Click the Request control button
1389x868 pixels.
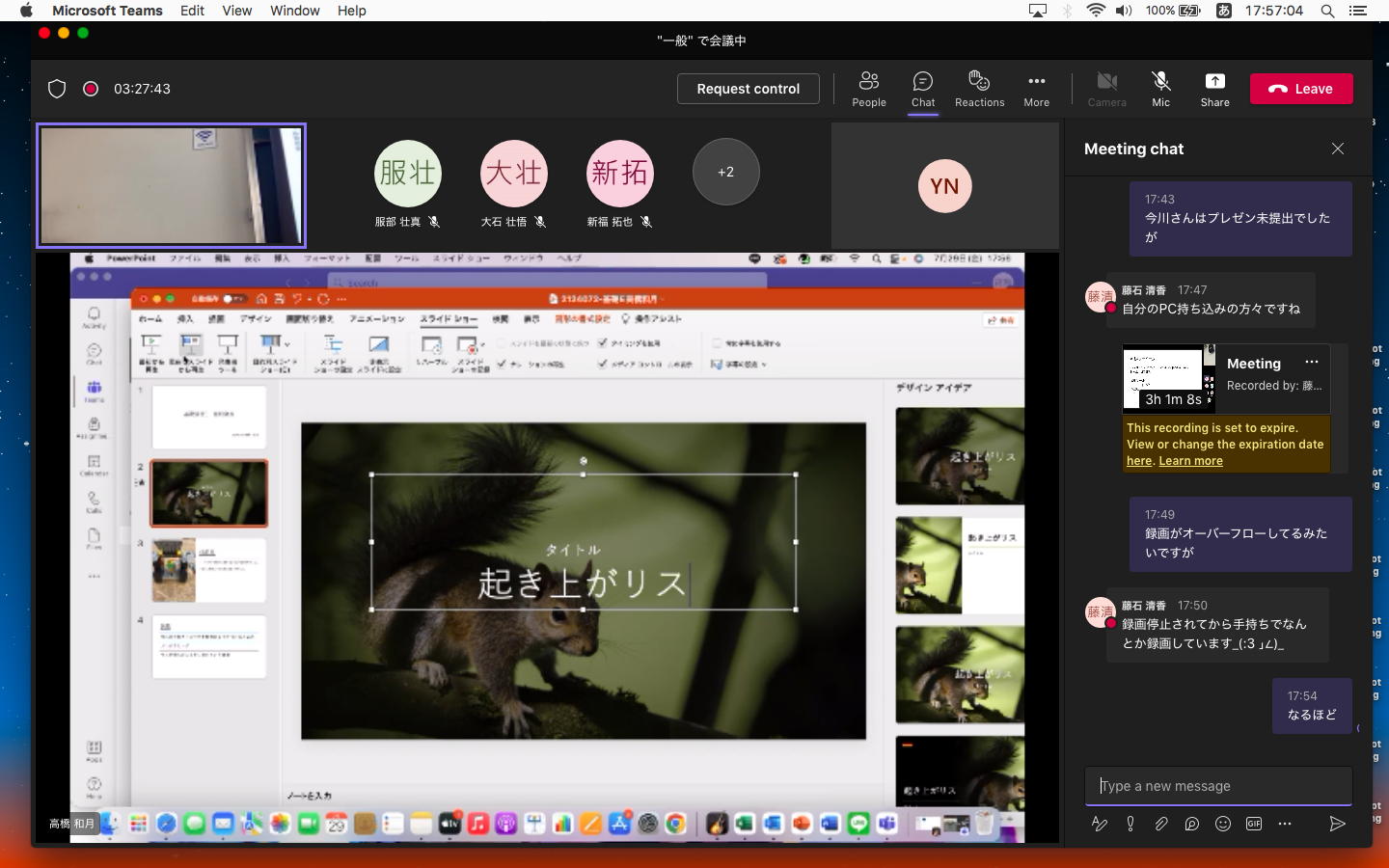748,89
